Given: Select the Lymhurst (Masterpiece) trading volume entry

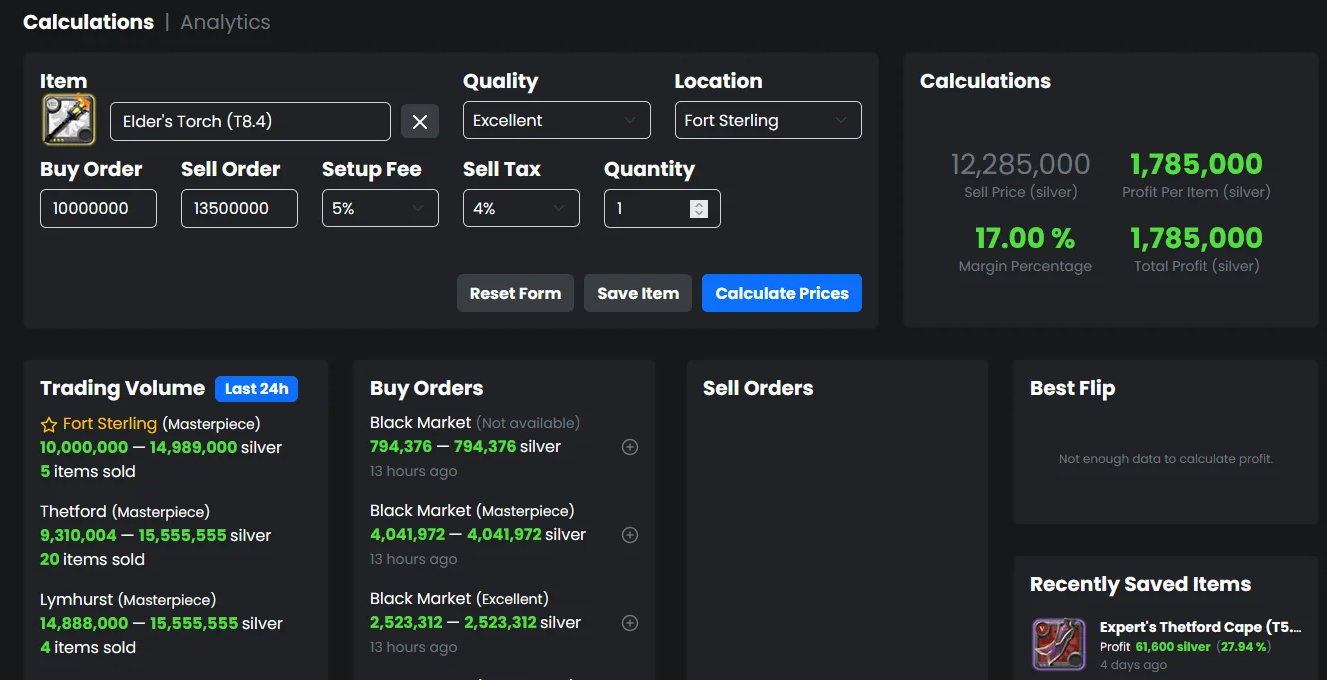Looking at the screenshot, I should pos(161,623).
